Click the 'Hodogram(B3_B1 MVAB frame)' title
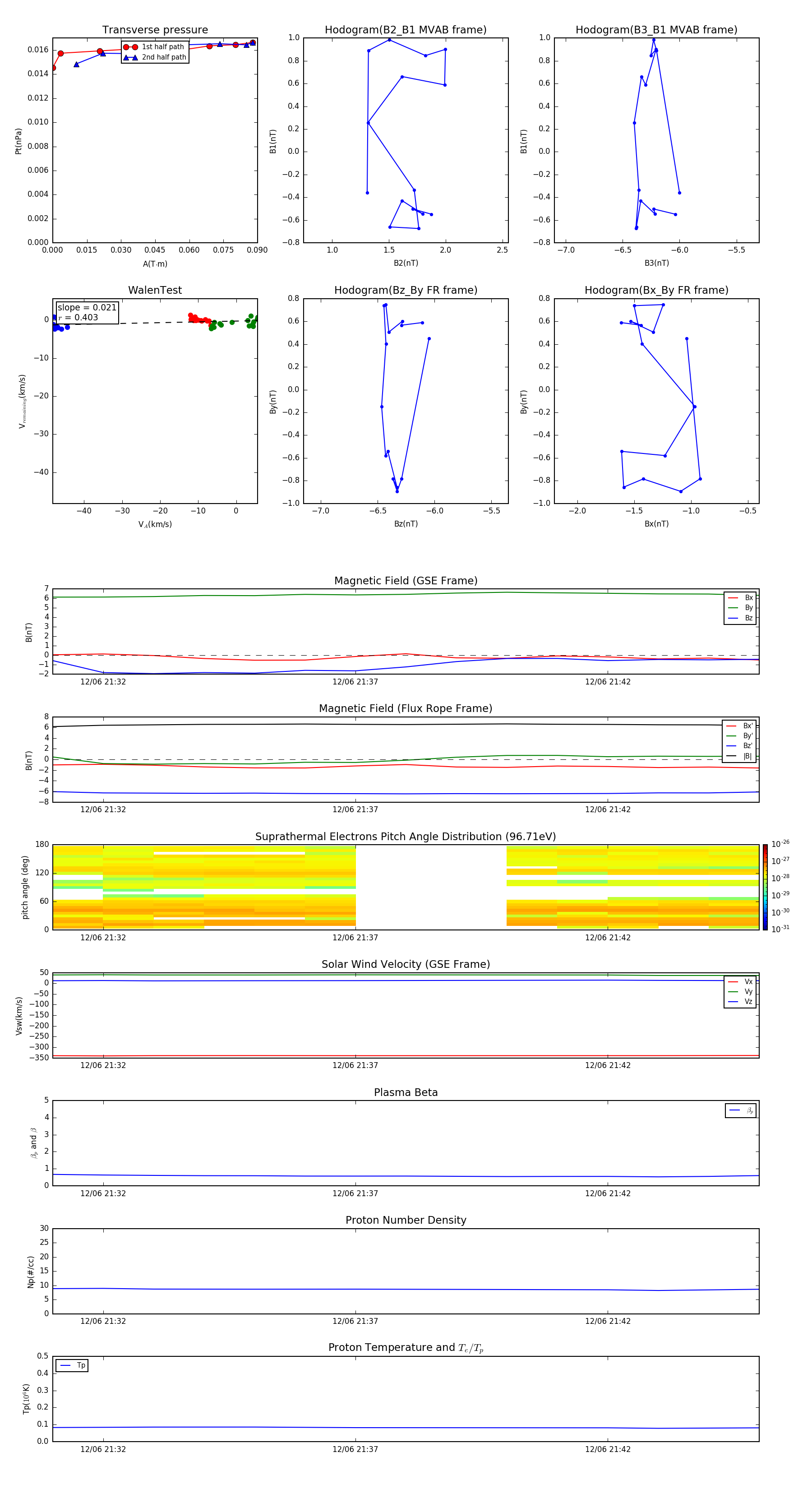Image resolution: width=812 pixels, height=1489 pixels. pyautogui.click(x=656, y=30)
